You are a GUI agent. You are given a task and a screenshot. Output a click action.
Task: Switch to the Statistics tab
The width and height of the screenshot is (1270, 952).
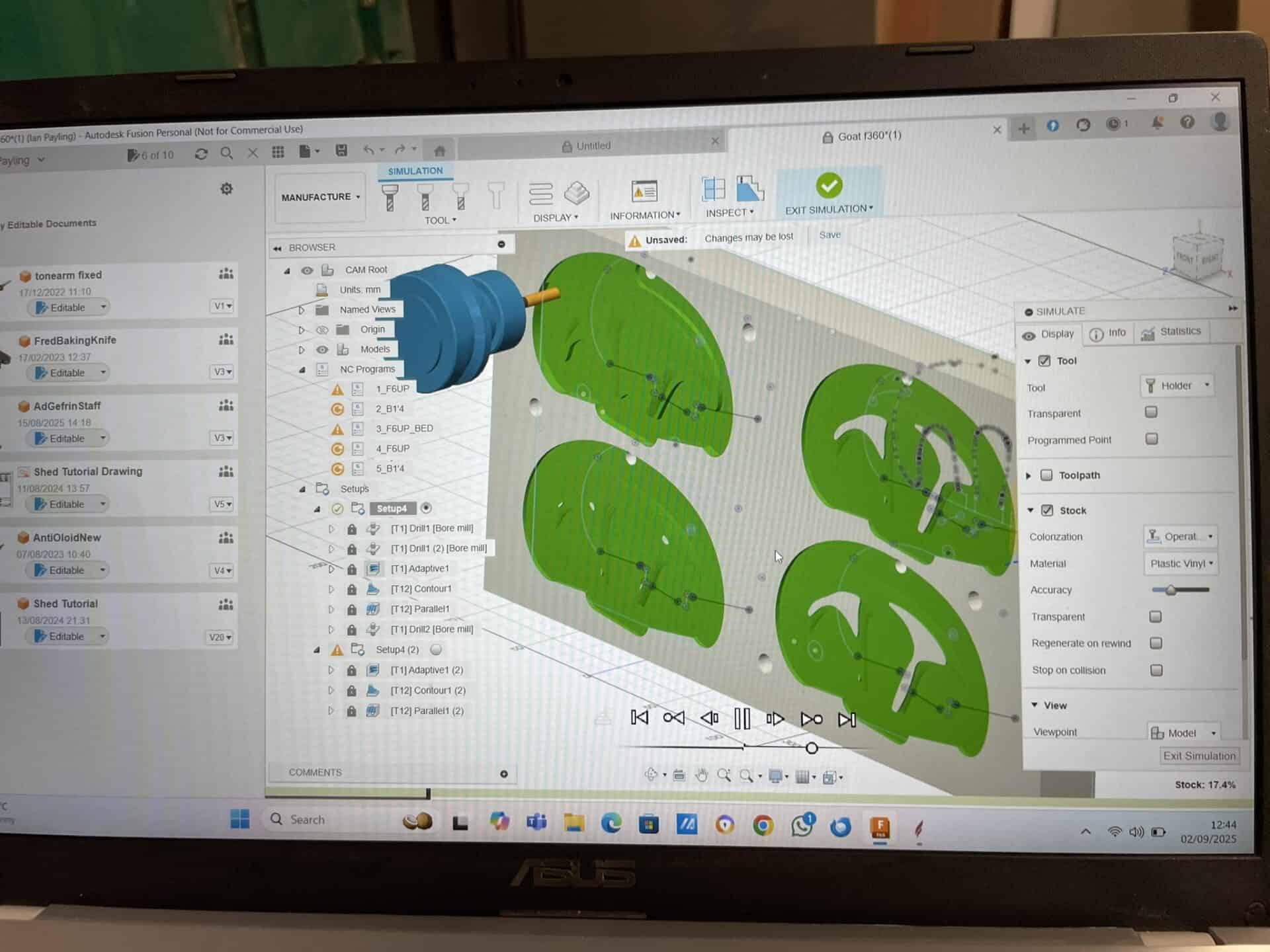(1171, 332)
